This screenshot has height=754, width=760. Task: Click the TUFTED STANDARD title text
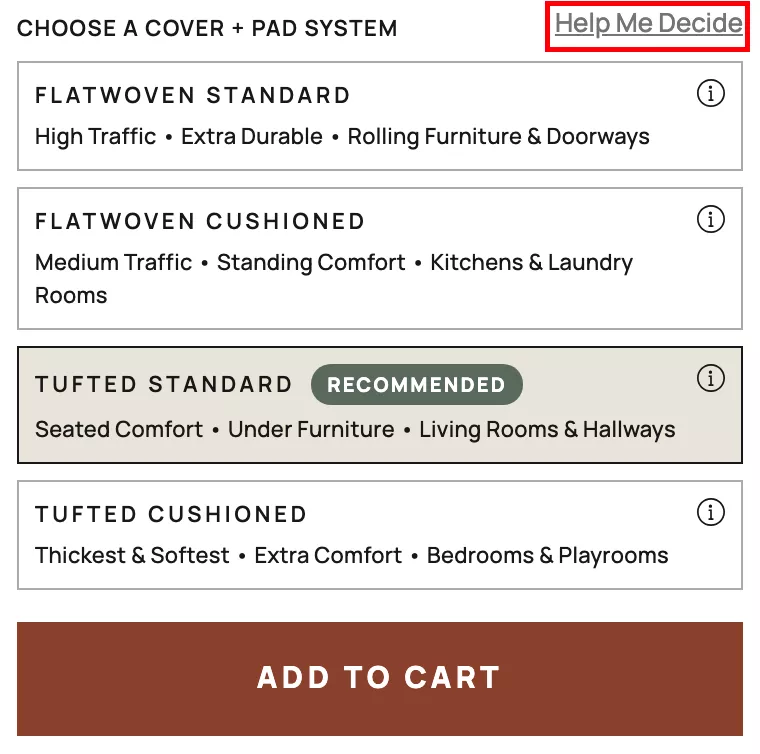tap(164, 385)
